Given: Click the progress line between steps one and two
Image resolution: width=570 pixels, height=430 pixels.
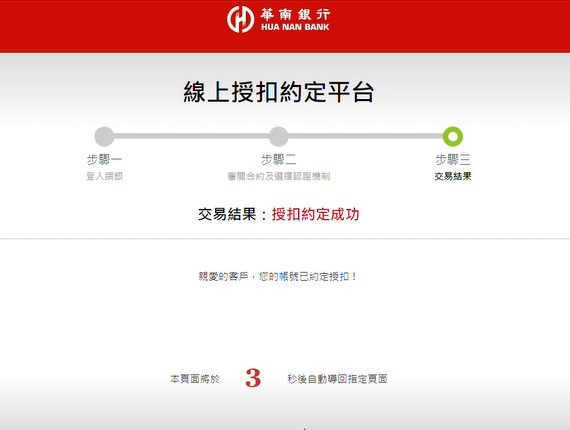Looking at the screenshot, I should click(x=192, y=136).
